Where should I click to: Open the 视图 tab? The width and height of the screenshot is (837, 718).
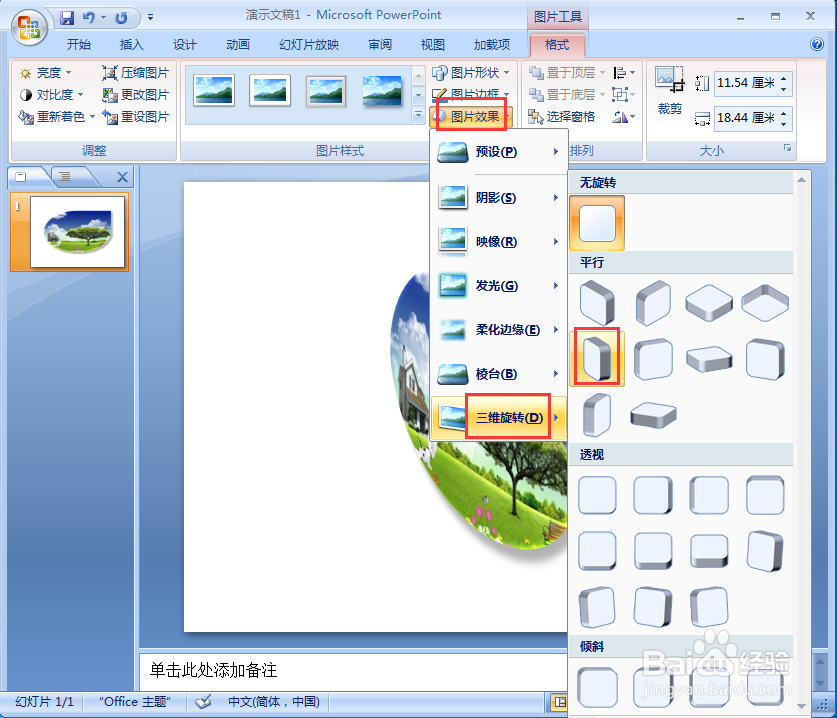pos(432,45)
